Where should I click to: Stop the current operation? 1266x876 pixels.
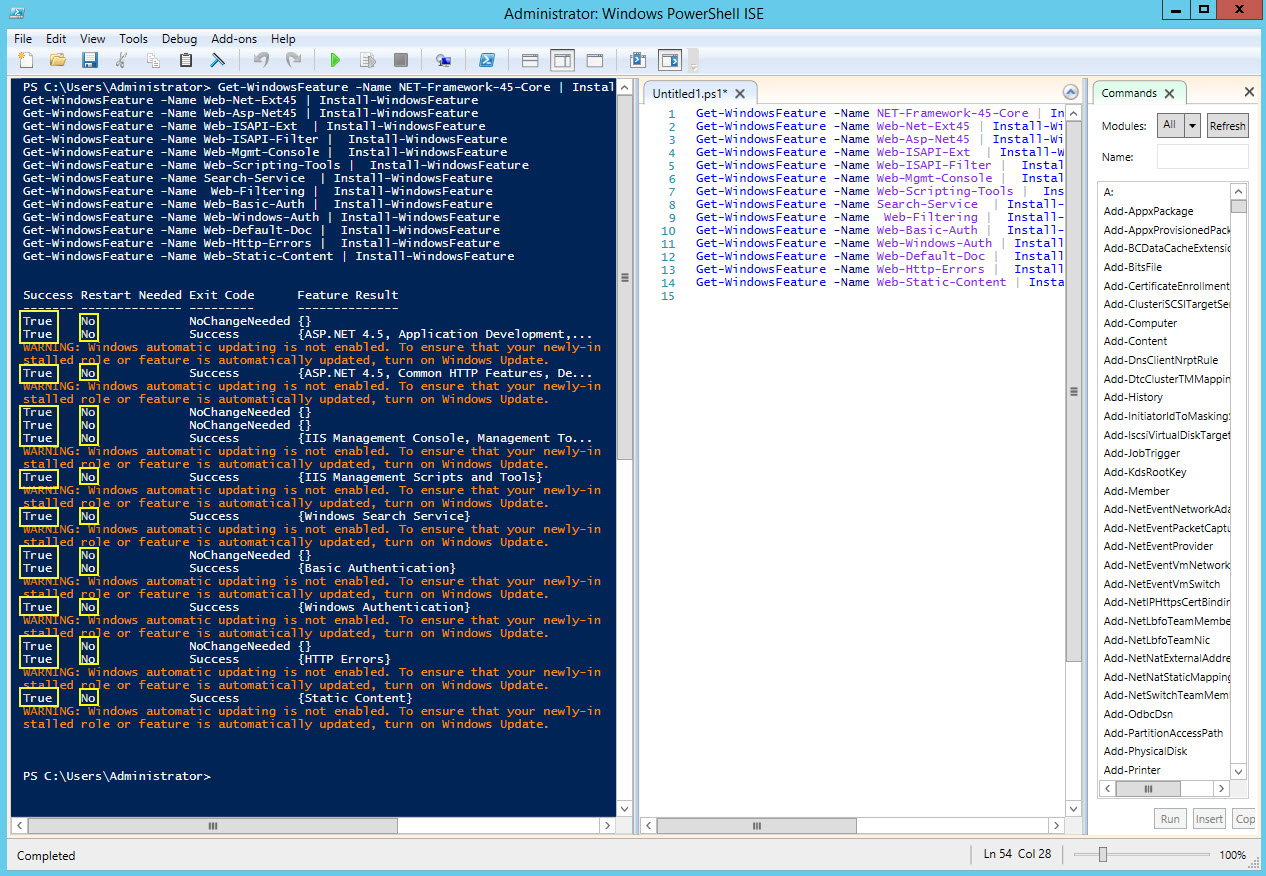(401, 60)
